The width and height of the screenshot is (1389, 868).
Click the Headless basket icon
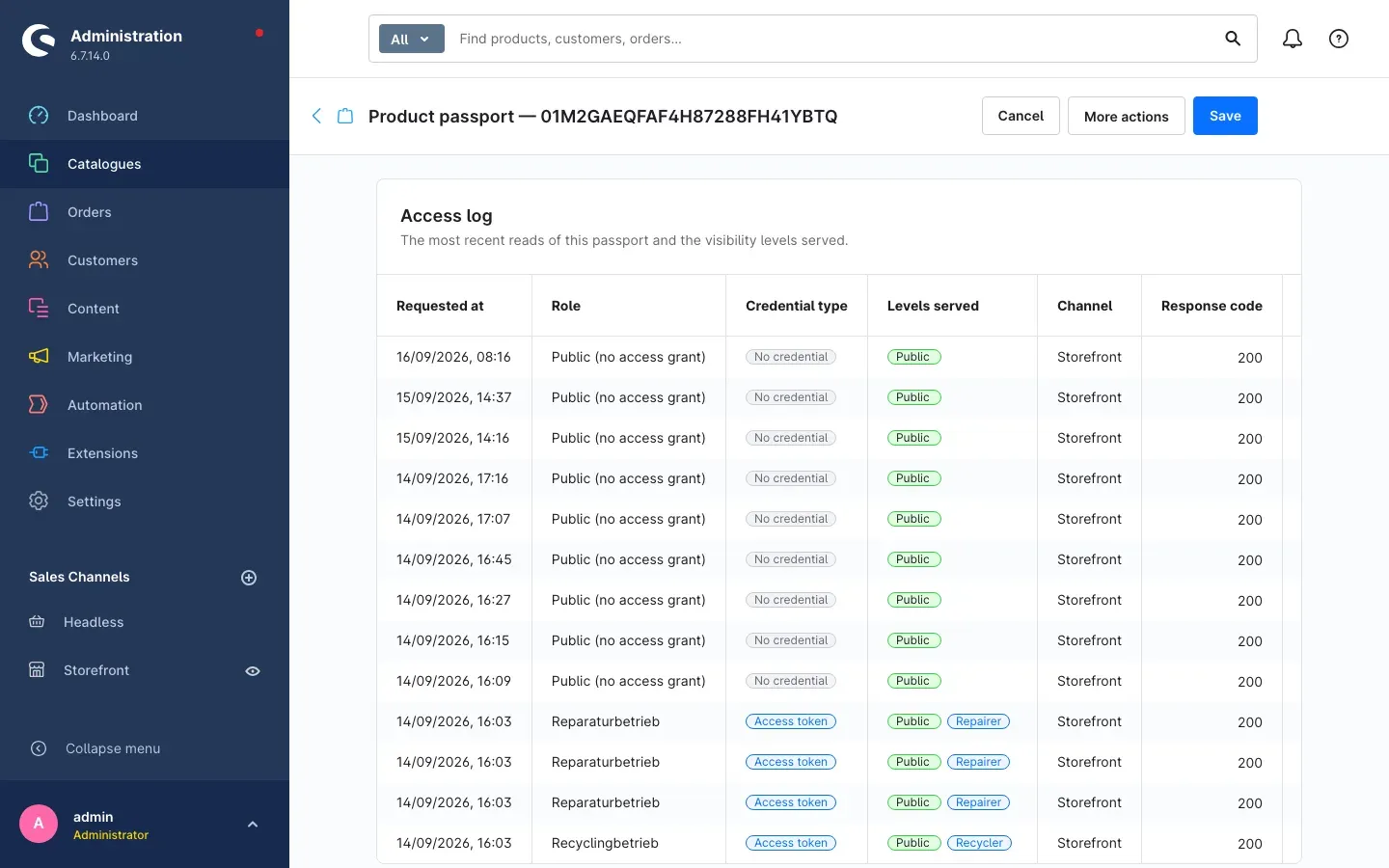click(x=37, y=622)
